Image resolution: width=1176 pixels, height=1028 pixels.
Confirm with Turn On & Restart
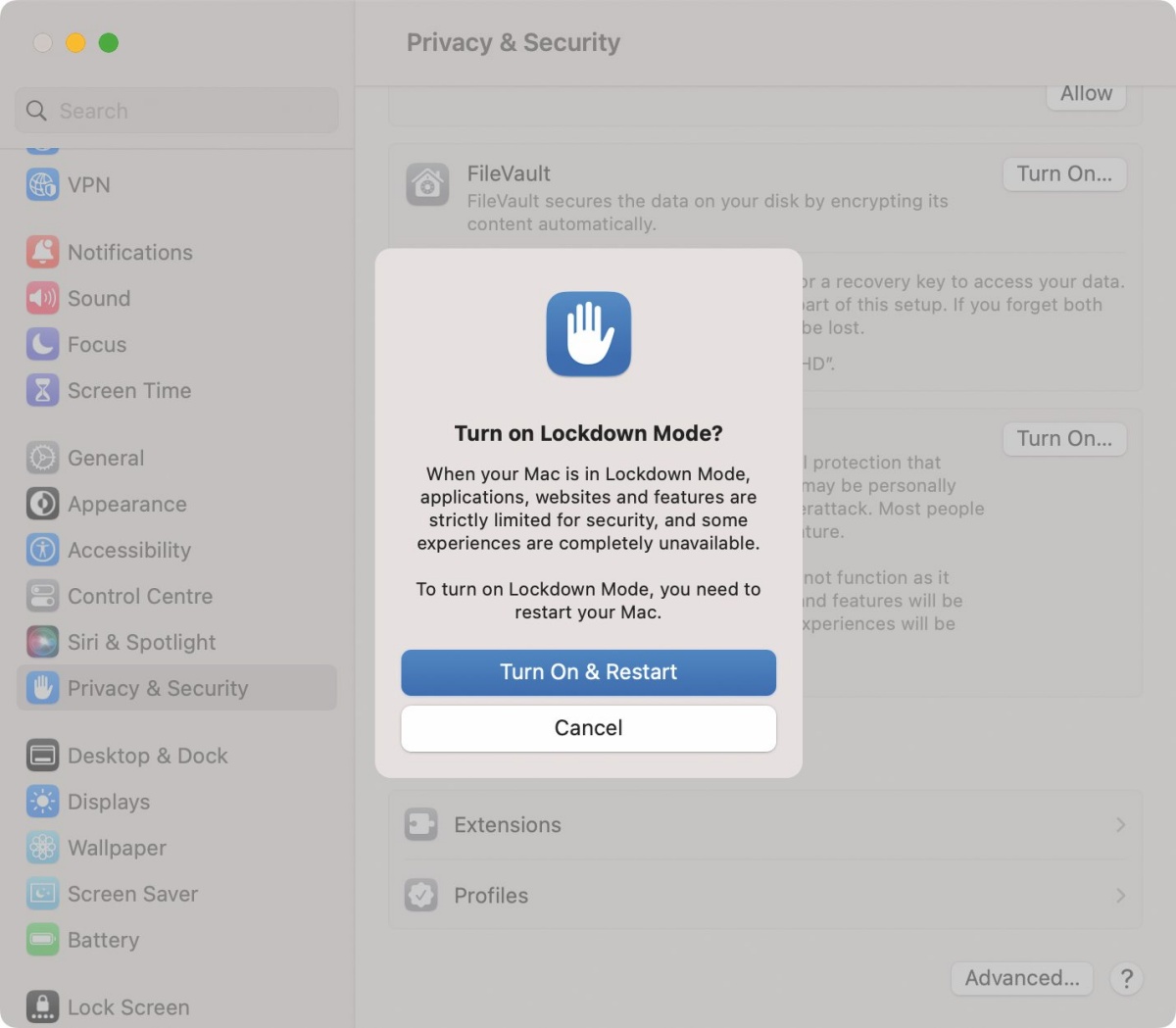(x=588, y=672)
